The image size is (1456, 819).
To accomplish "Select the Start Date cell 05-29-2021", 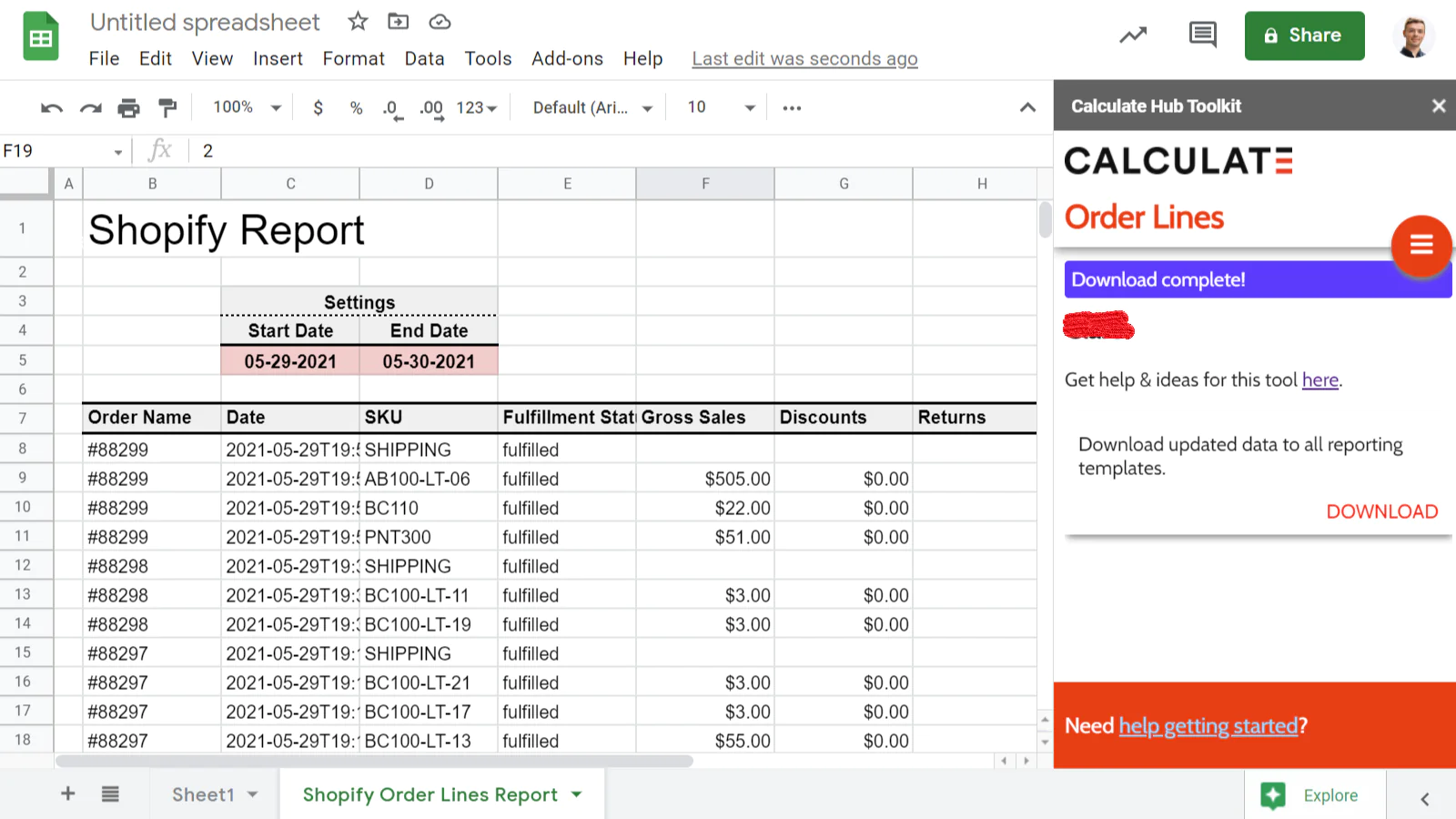I will click(x=290, y=361).
